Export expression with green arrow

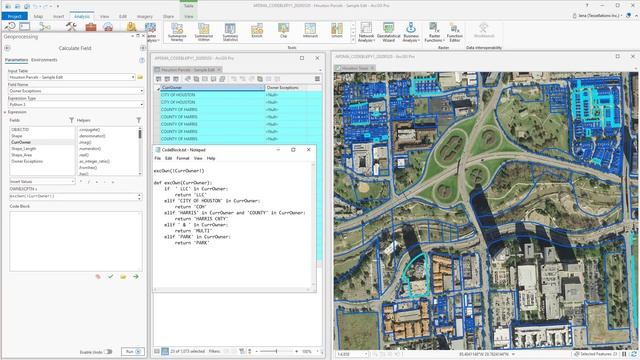click(136, 276)
